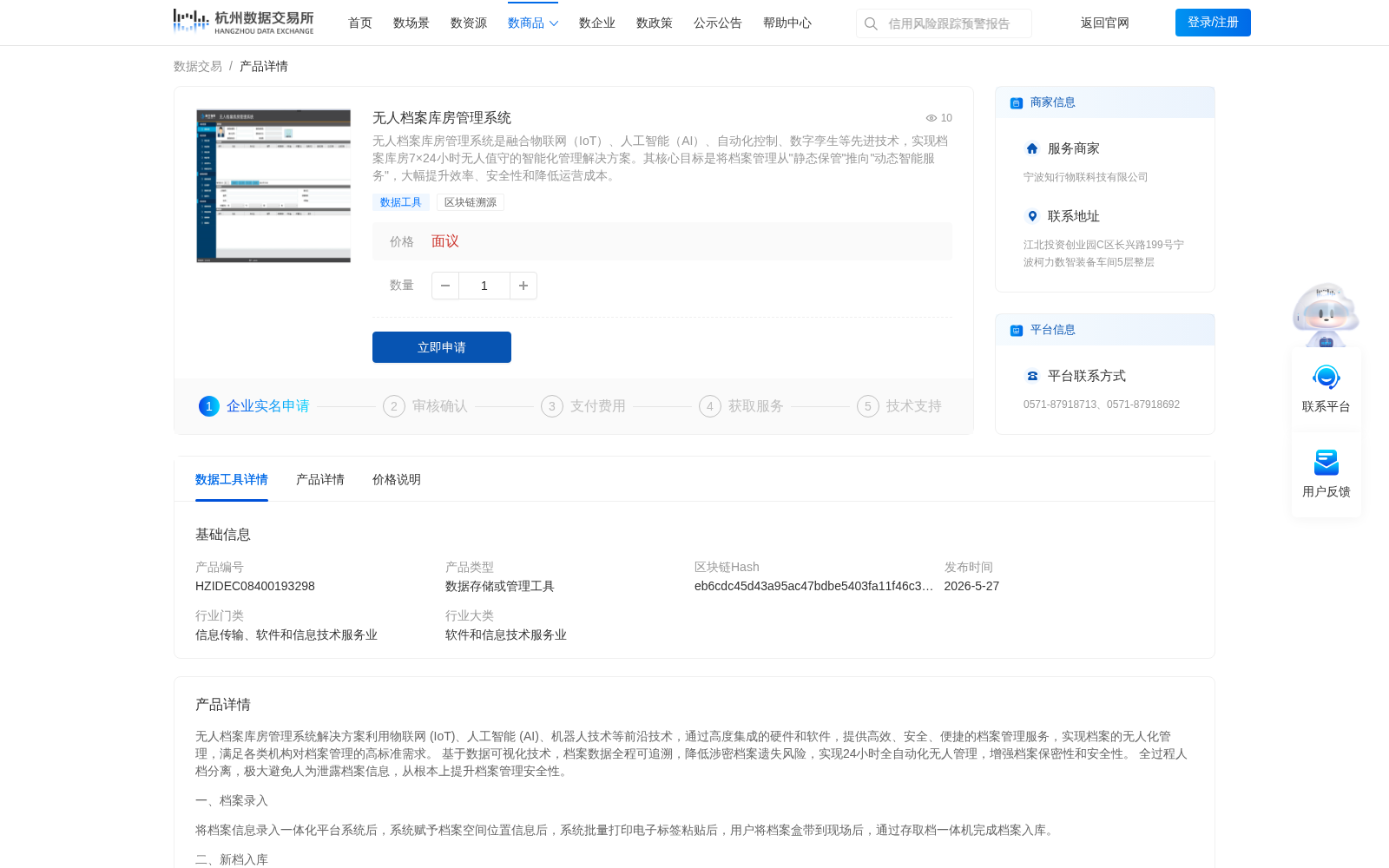Open the robot assistant mascot
The width and height of the screenshot is (1389, 868).
click(x=1326, y=314)
